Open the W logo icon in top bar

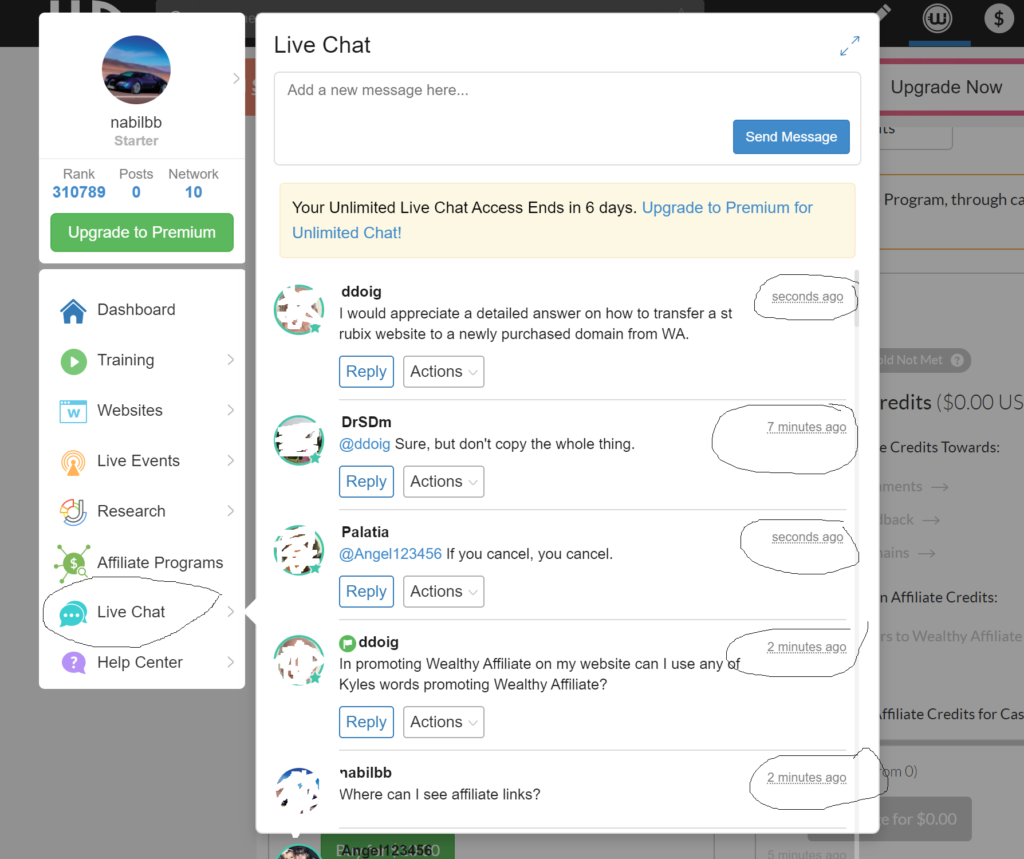click(x=937, y=18)
